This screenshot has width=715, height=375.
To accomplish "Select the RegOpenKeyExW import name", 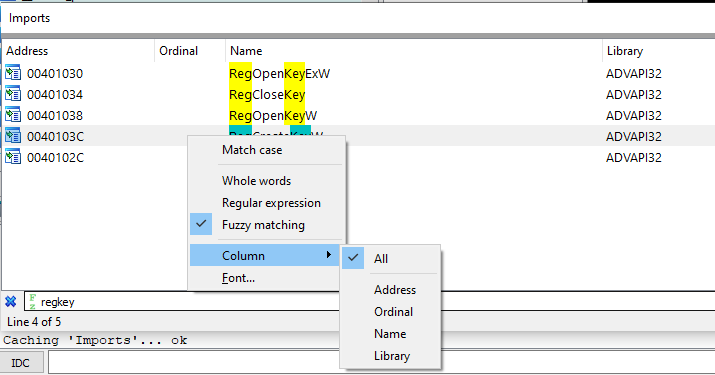I will (280, 73).
